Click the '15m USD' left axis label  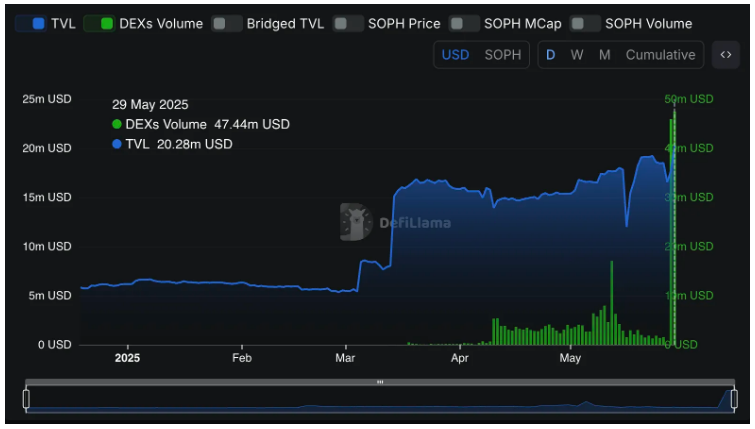(x=47, y=197)
